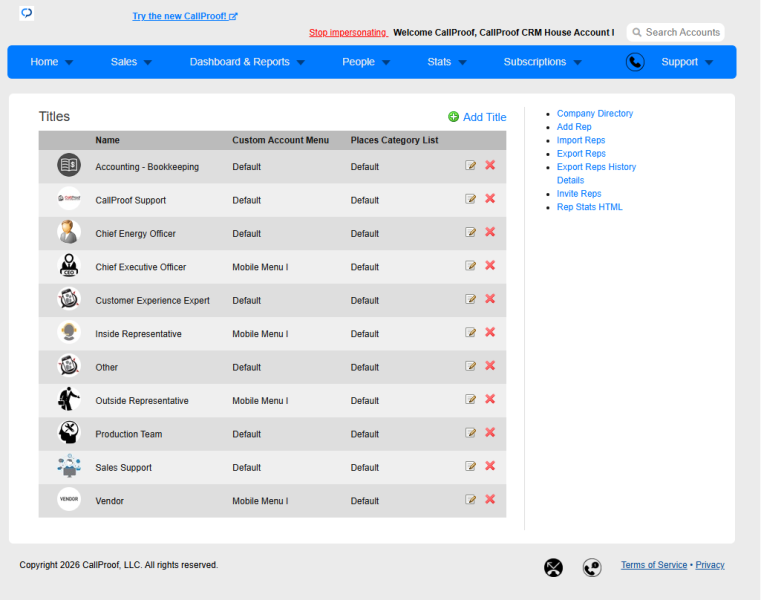Open the People menu
This screenshot has width=761, height=600.
coord(358,62)
